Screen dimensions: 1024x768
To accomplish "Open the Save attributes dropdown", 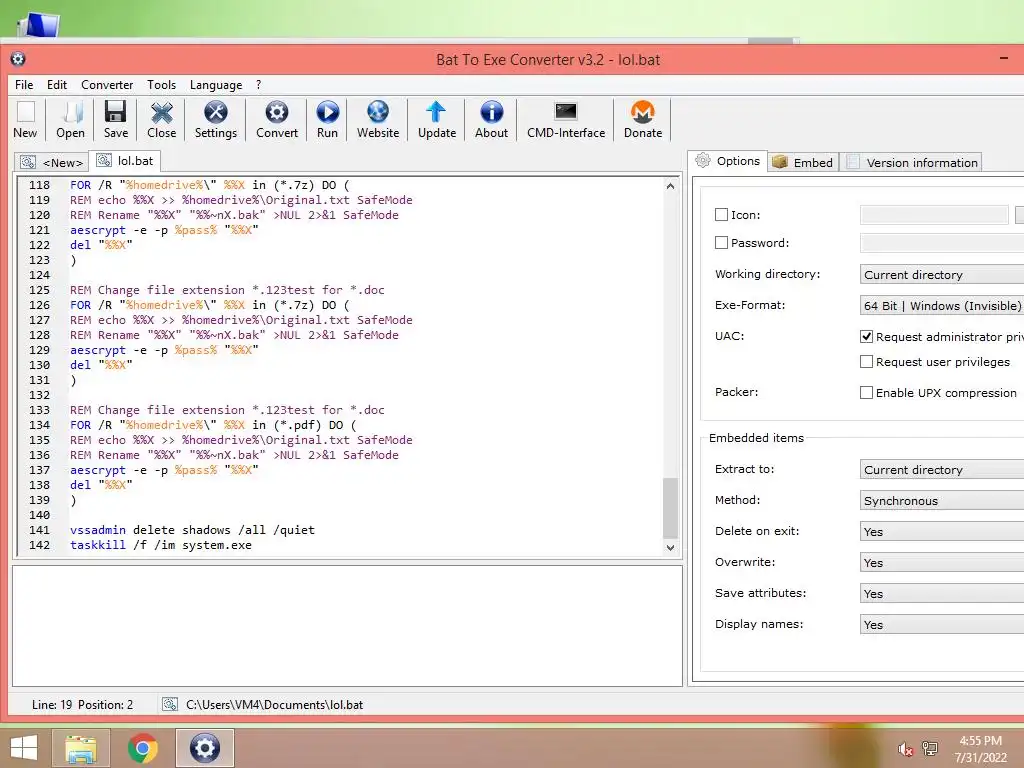I will (x=942, y=594).
